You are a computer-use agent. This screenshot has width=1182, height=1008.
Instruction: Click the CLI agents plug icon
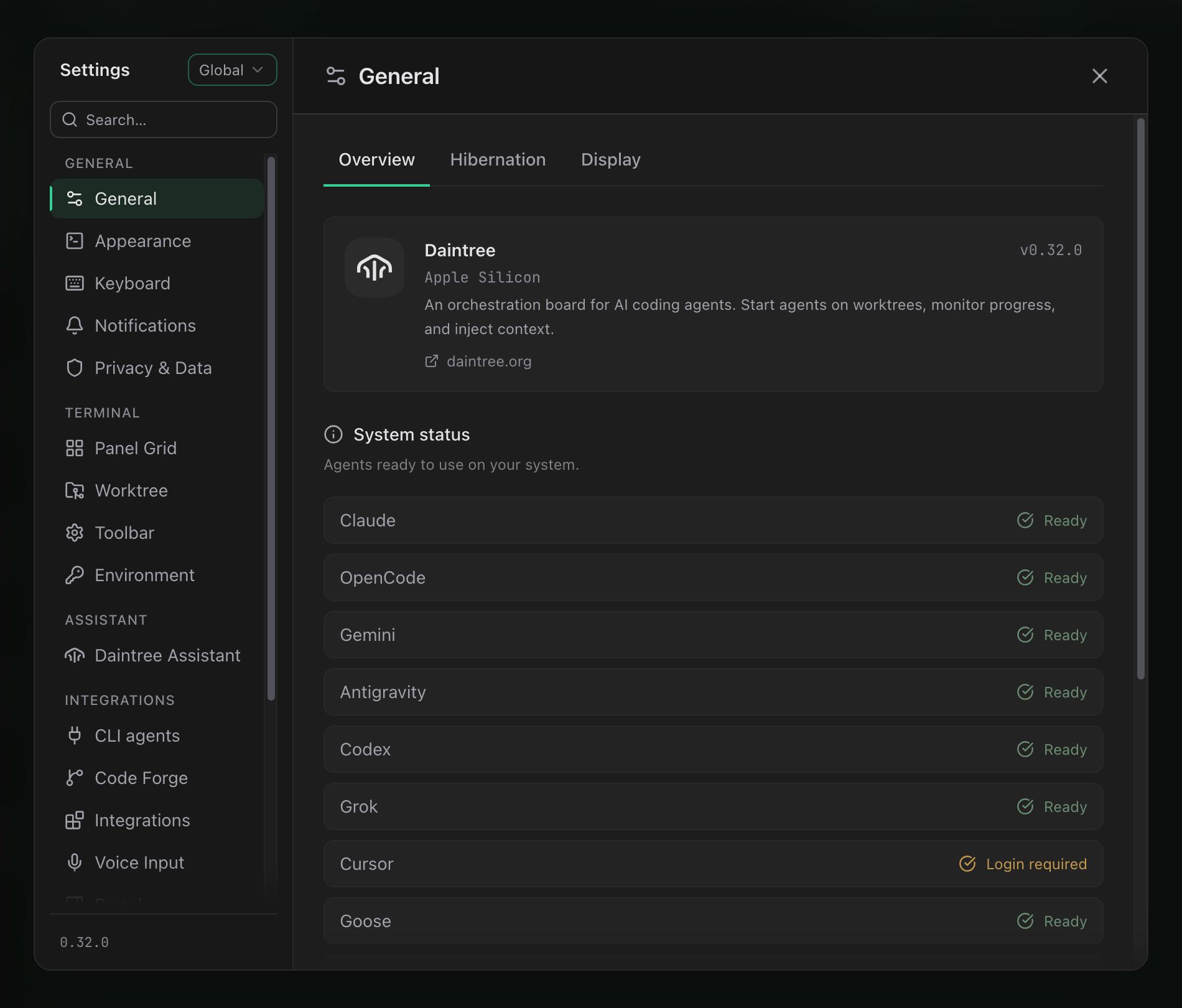pyautogui.click(x=75, y=735)
